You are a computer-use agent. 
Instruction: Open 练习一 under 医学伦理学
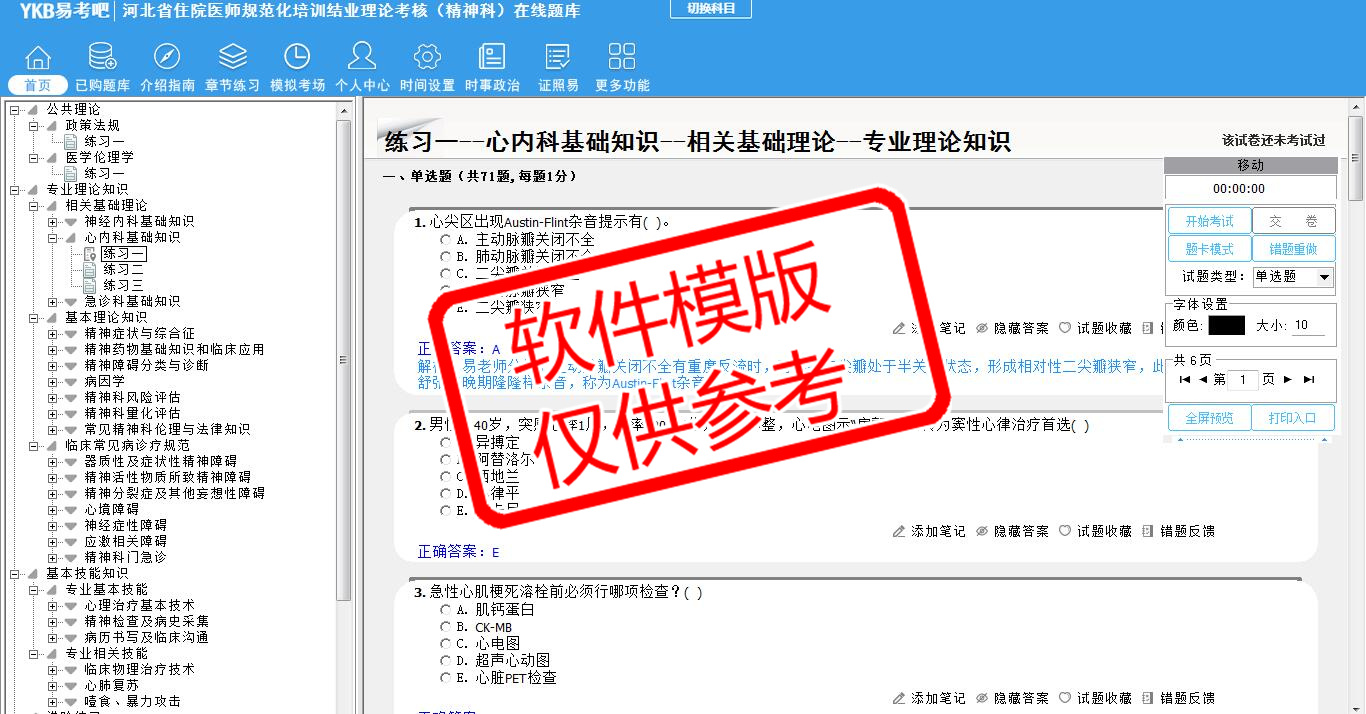pyautogui.click(x=104, y=173)
